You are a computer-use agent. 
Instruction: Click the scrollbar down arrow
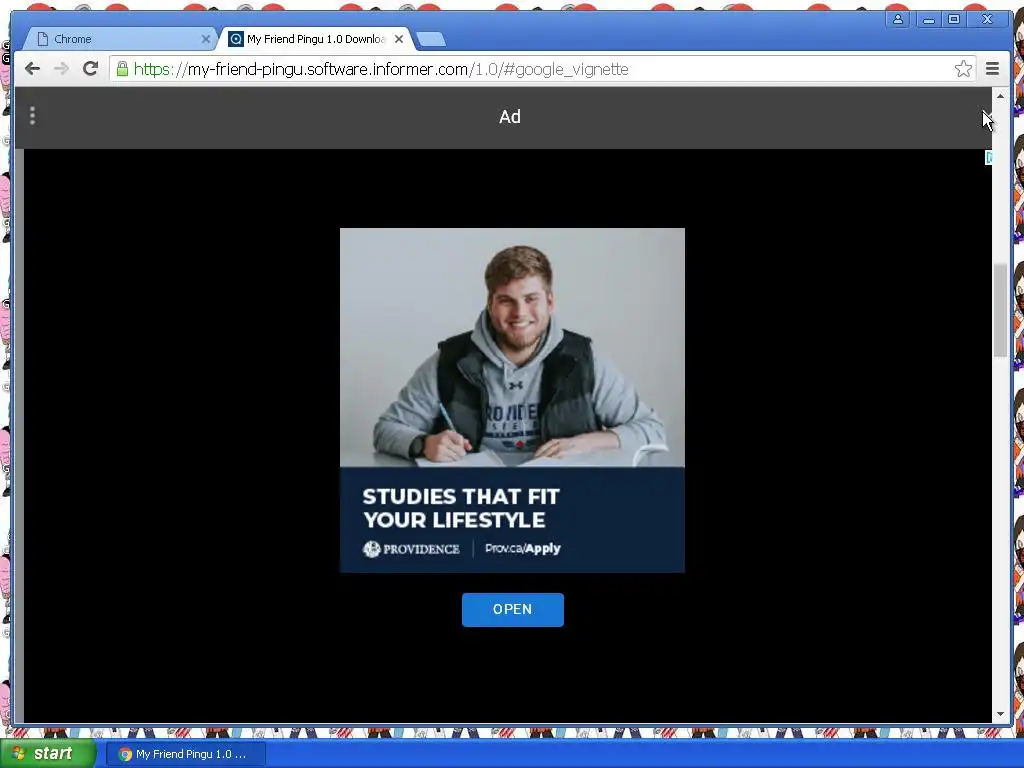(1000, 714)
